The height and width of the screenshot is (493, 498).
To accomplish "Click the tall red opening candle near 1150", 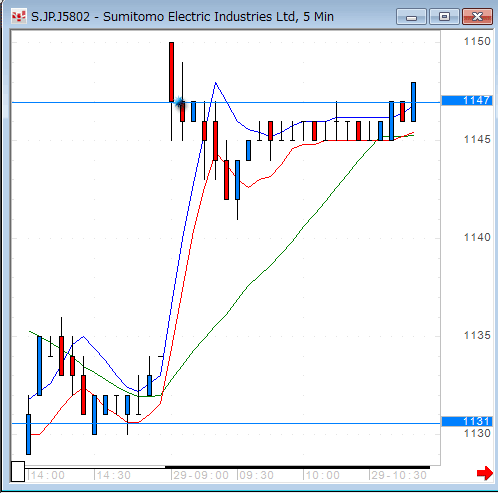I will (171, 72).
